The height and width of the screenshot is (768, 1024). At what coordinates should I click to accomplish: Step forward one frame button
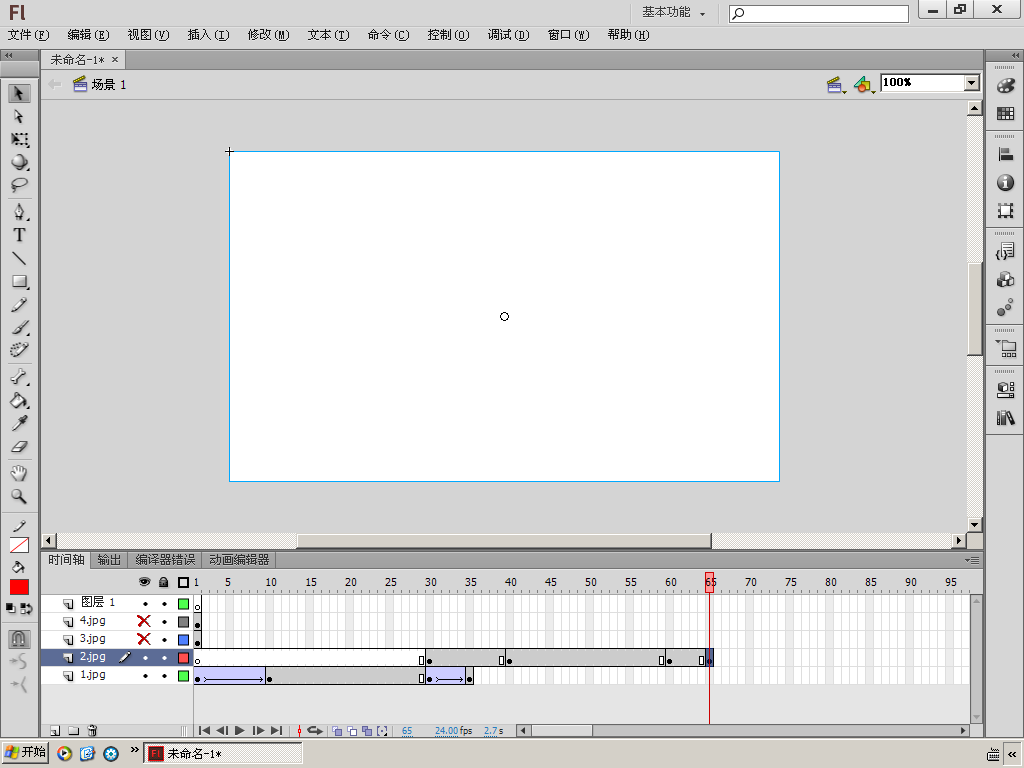(259, 731)
